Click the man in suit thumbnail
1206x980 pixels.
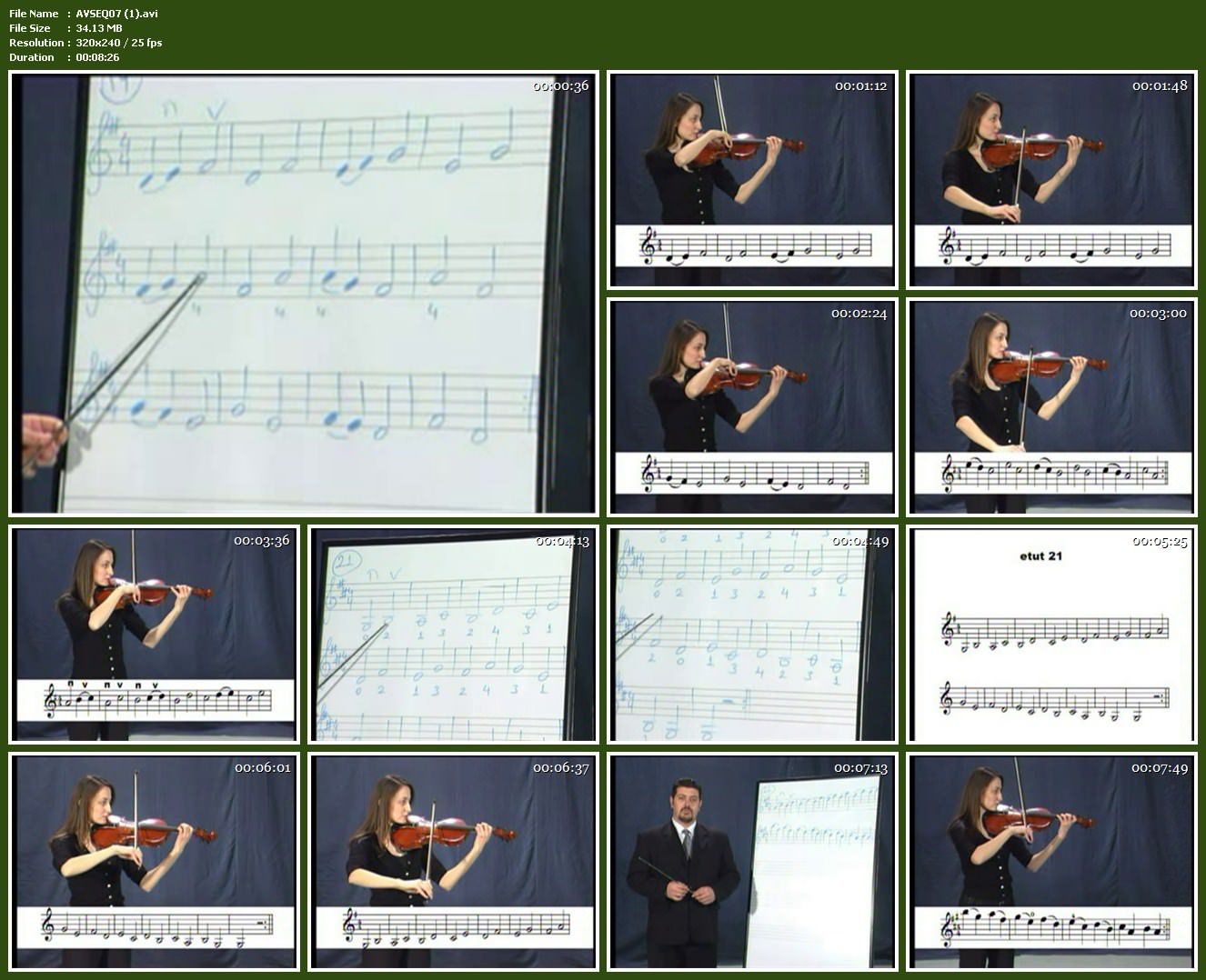(x=752, y=861)
